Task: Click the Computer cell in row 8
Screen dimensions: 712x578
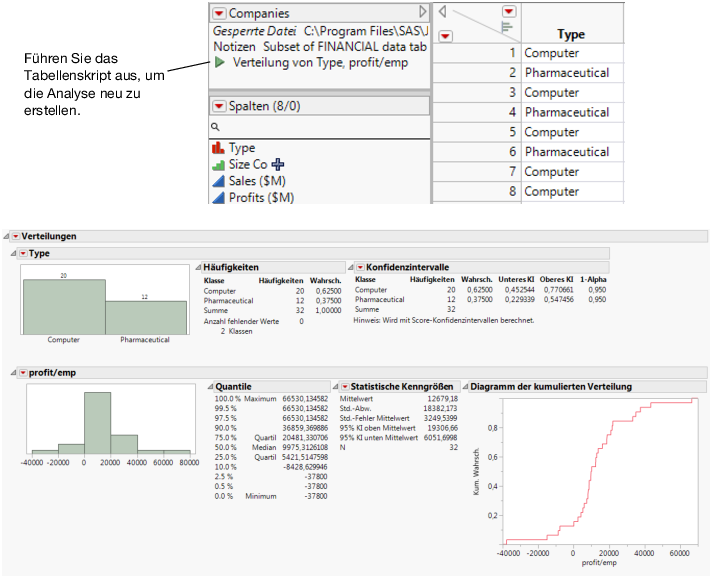Action: pyautogui.click(x=552, y=191)
